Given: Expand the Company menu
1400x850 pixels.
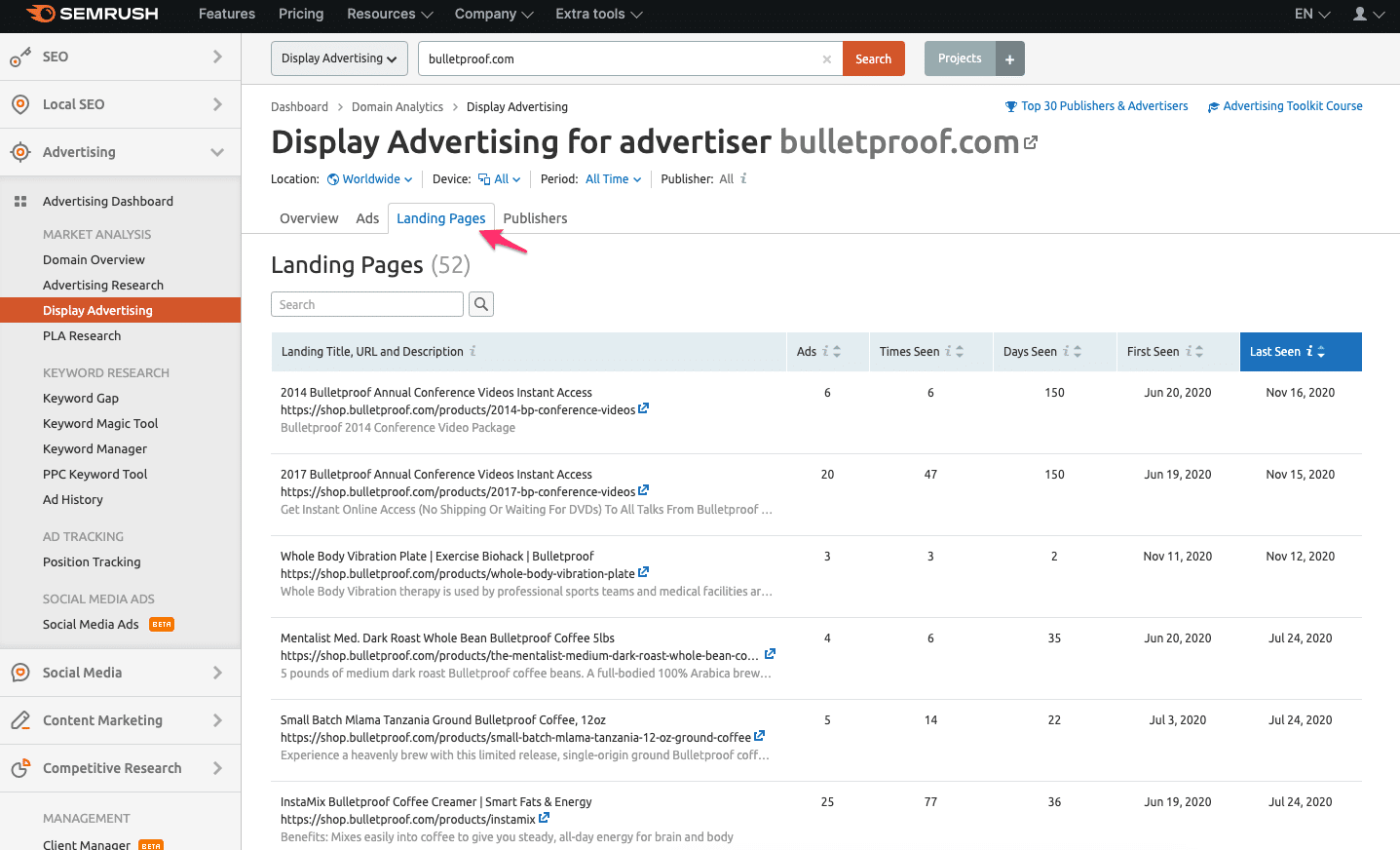Looking at the screenshot, I should click(495, 14).
